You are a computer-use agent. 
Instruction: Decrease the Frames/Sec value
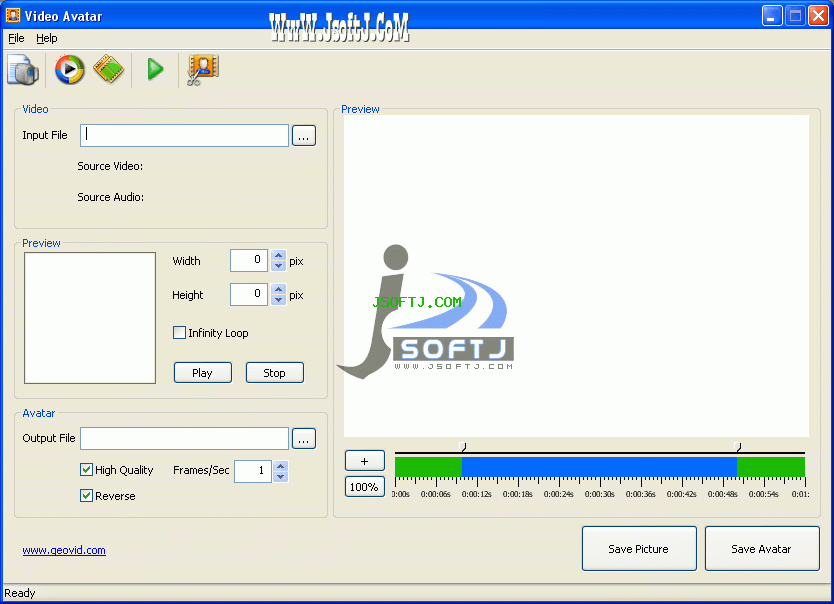coord(280,476)
